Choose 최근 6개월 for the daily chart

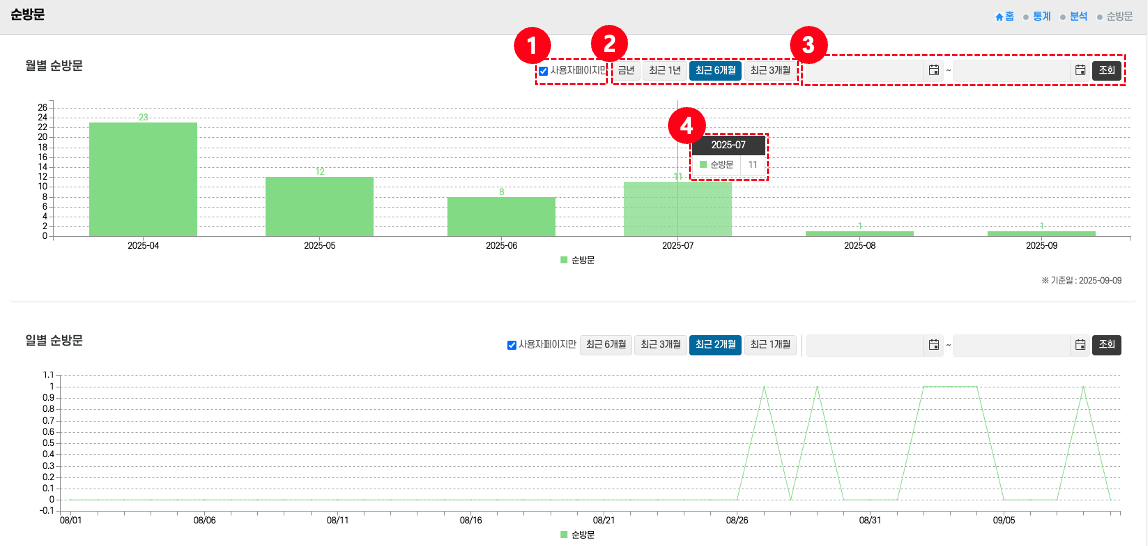point(606,345)
